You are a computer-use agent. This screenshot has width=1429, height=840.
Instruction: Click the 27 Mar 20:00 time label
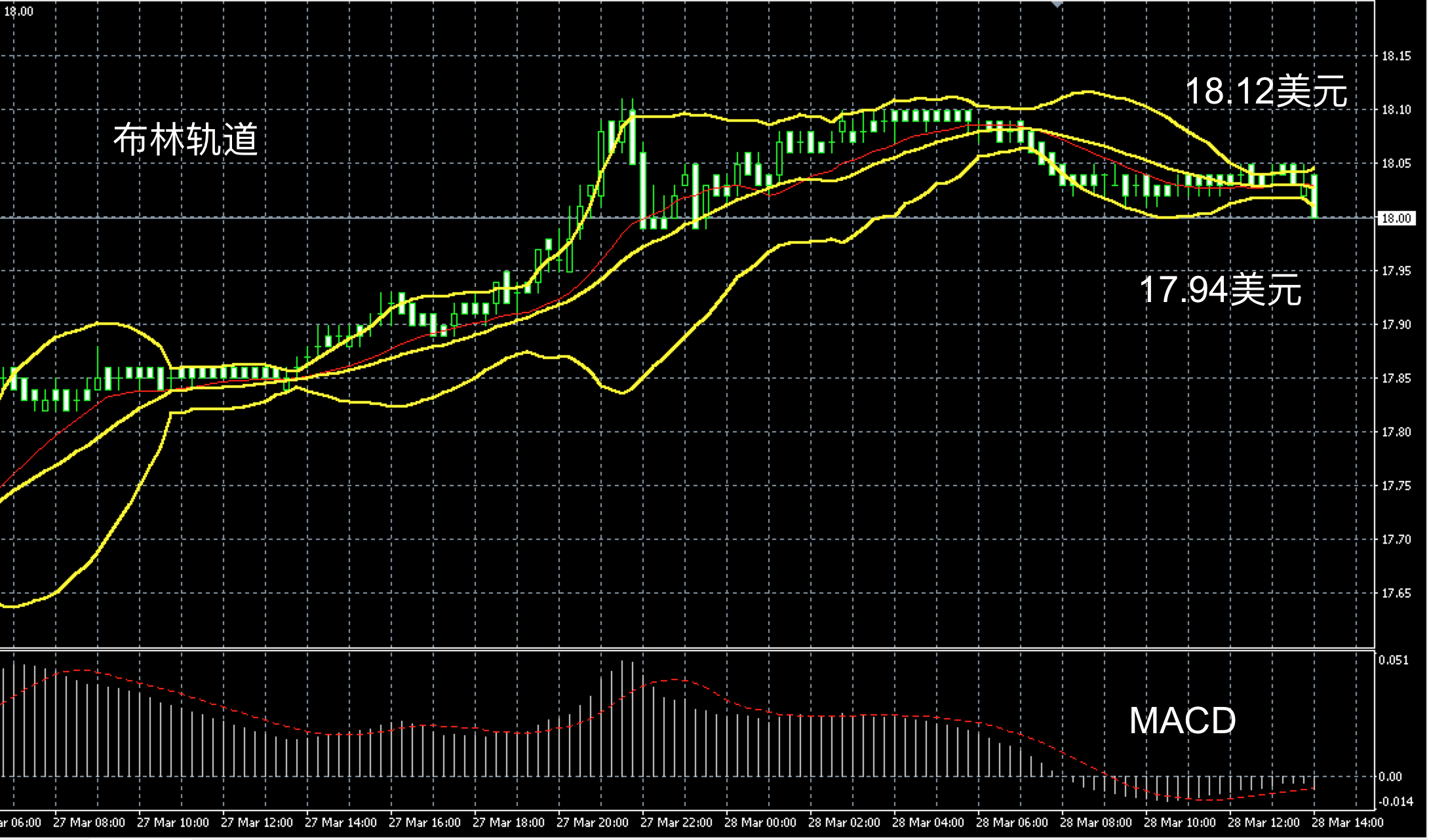592,822
